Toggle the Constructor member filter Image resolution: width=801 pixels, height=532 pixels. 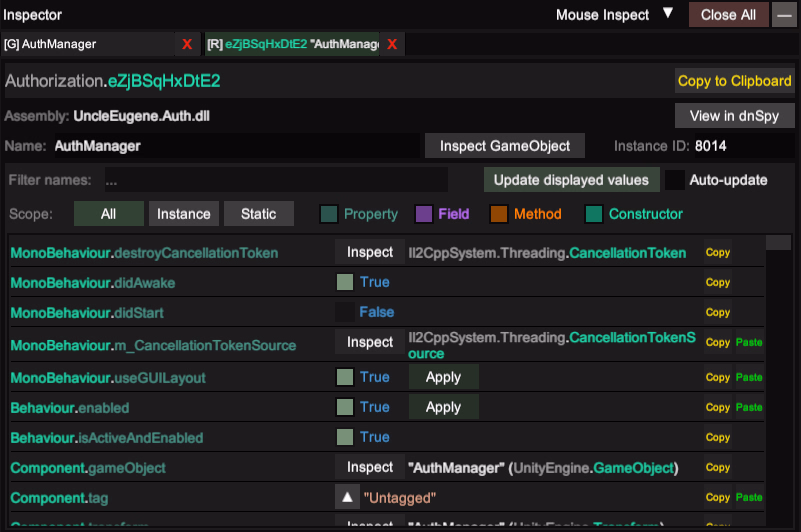click(595, 214)
